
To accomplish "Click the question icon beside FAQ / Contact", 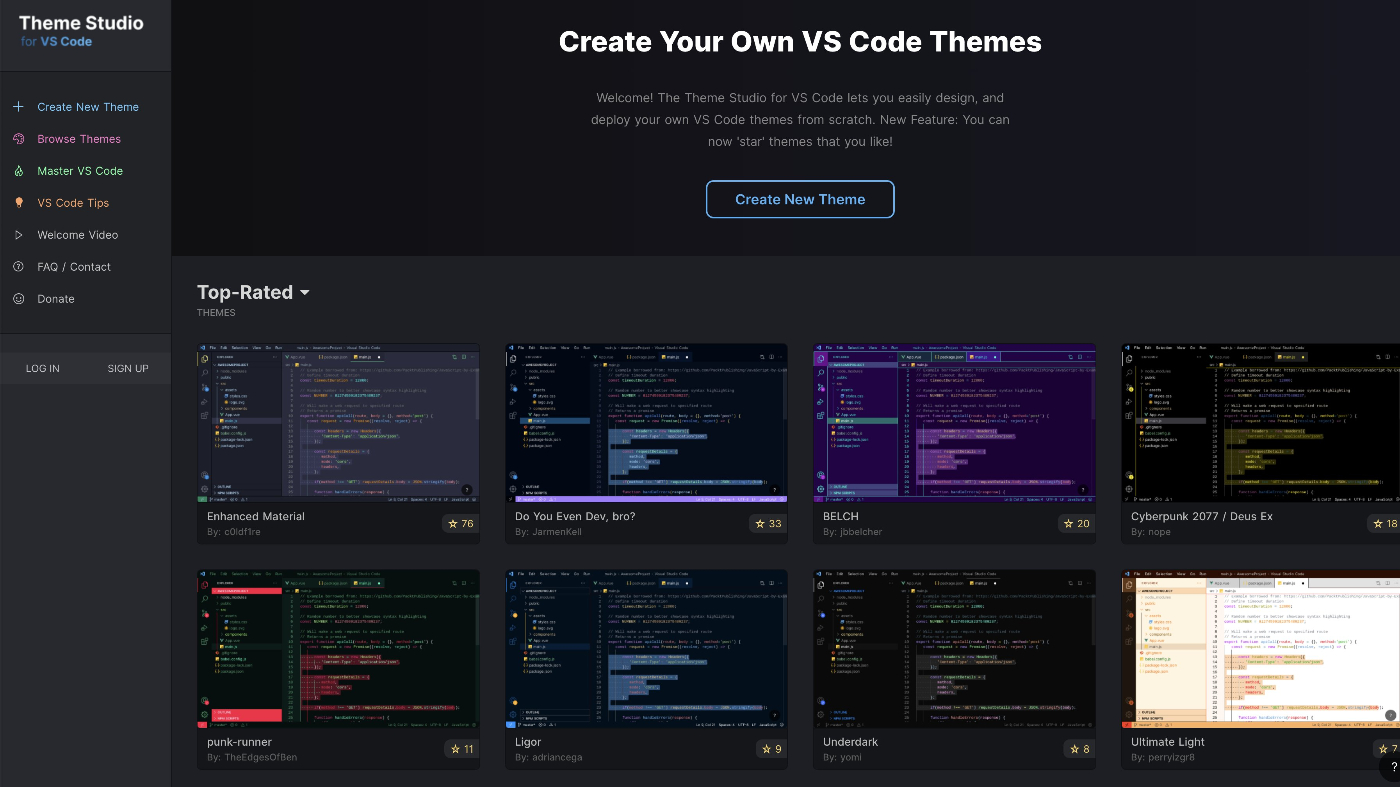I will coord(18,267).
